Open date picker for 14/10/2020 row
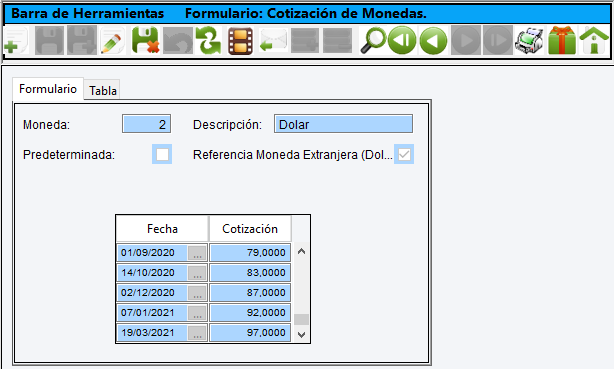 click(197, 273)
